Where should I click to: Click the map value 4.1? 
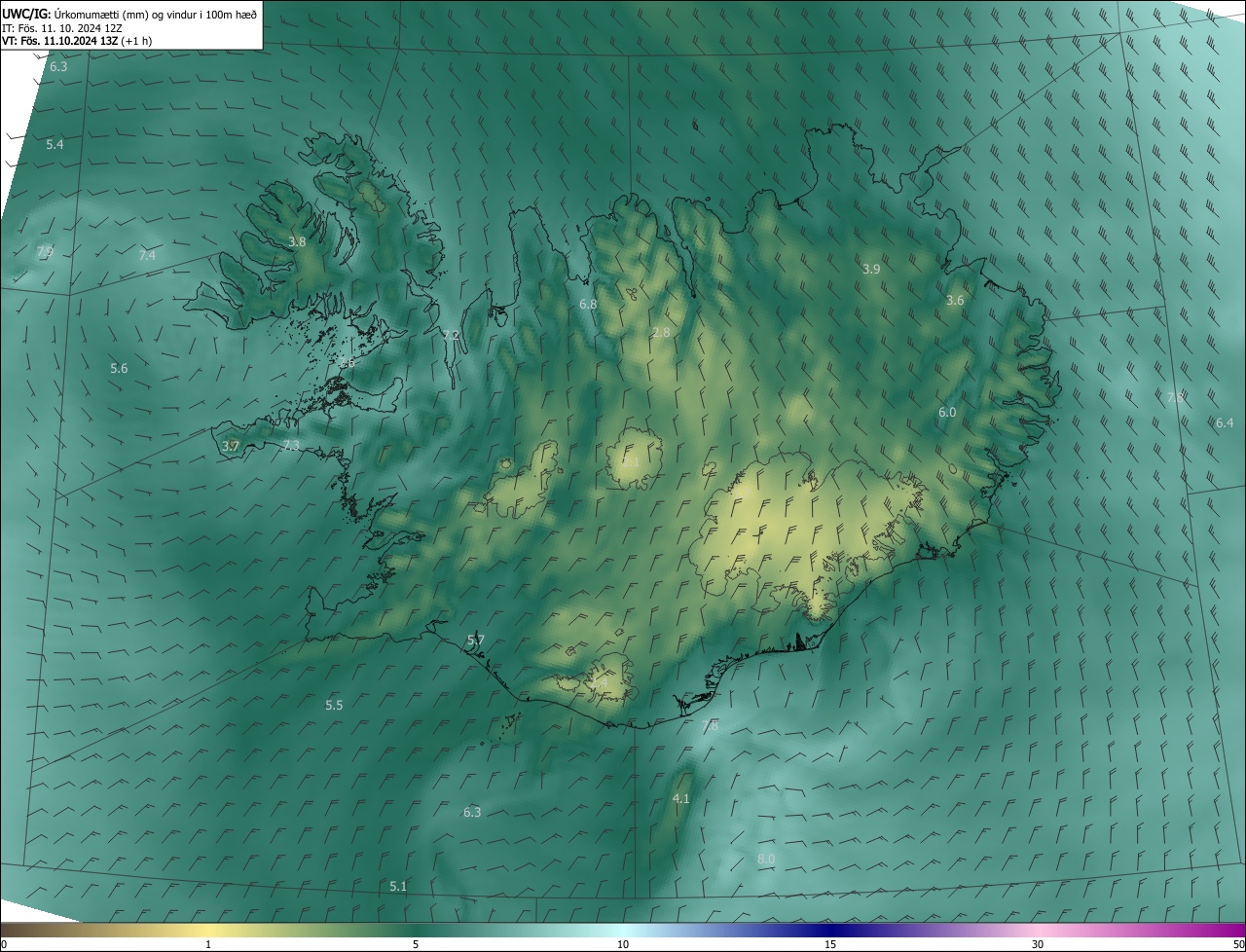(681, 798)
